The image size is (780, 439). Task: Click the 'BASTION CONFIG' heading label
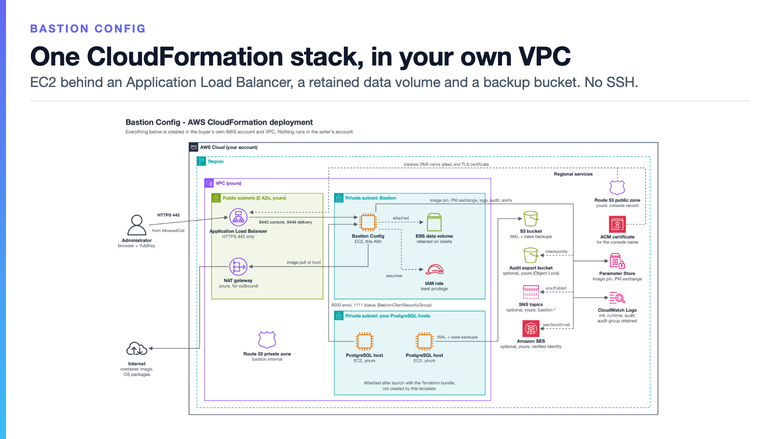(88, 29)
